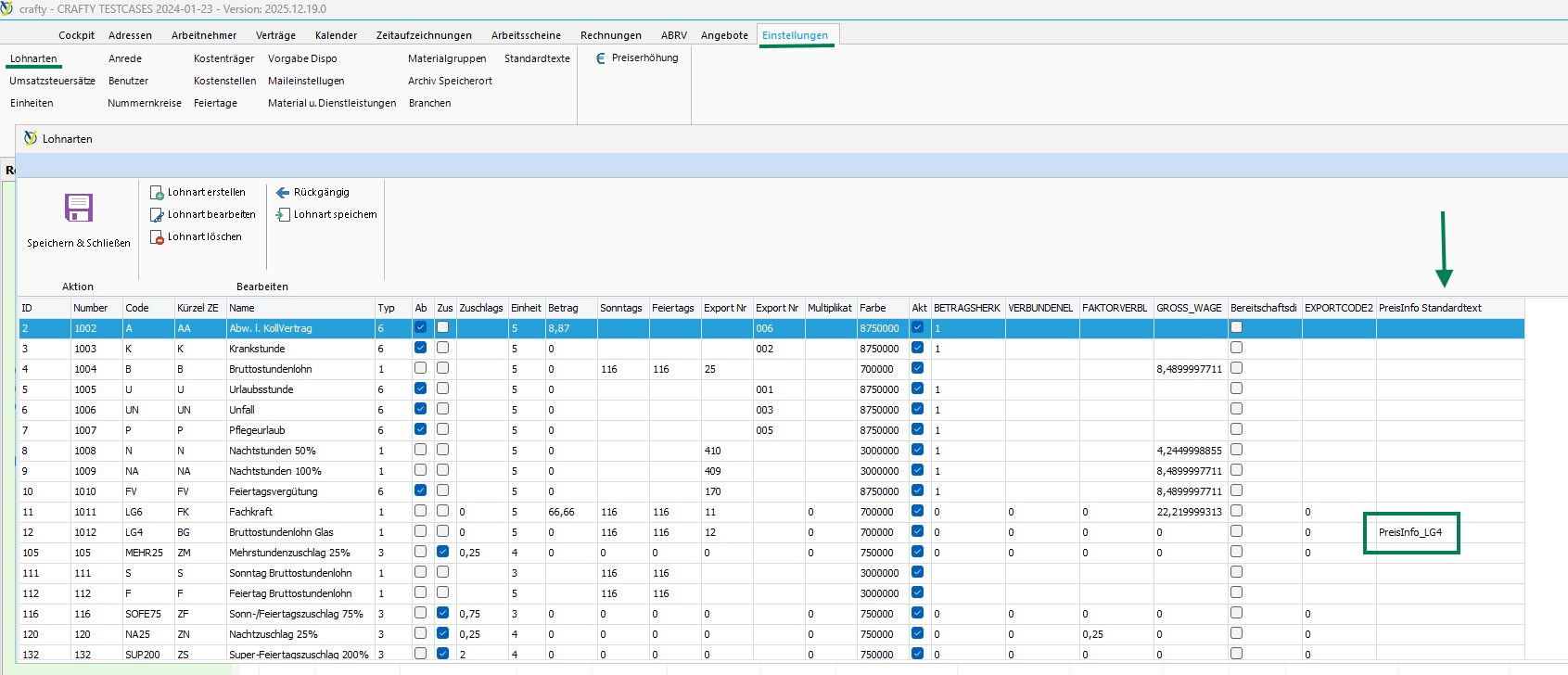Toggle the Akt checkbox for Fachkraft row

click(x=917, y=511)
